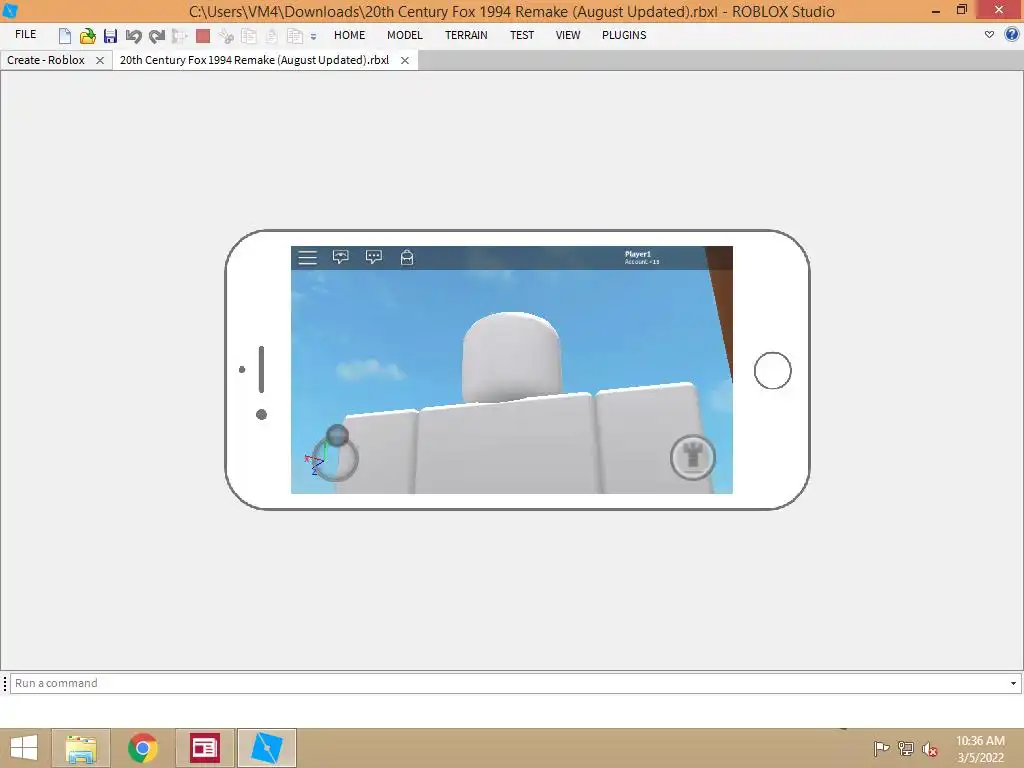Open the Windows Start button

pyautogui.click(x=24, y=748)
